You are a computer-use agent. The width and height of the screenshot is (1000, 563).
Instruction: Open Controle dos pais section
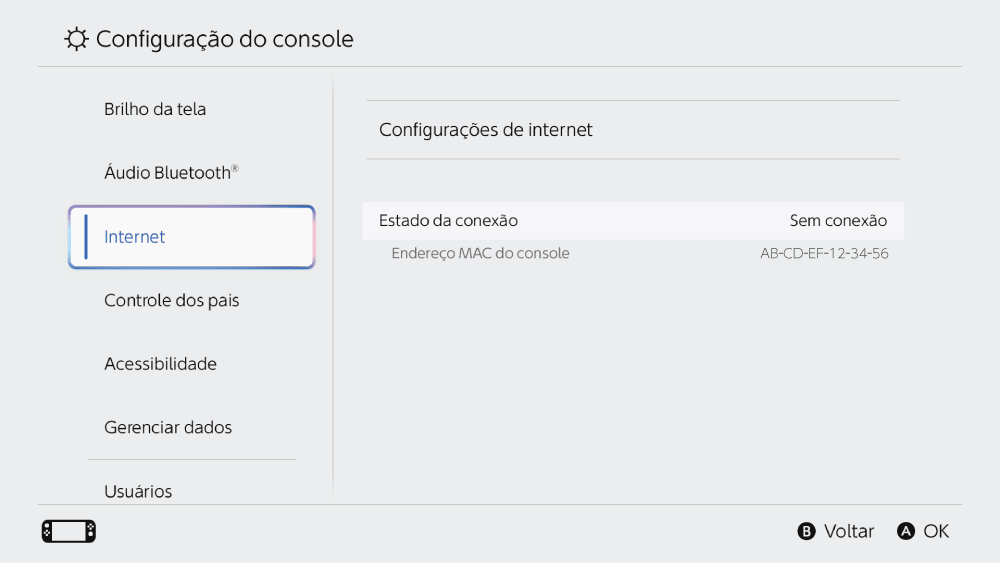click(172, 300)
